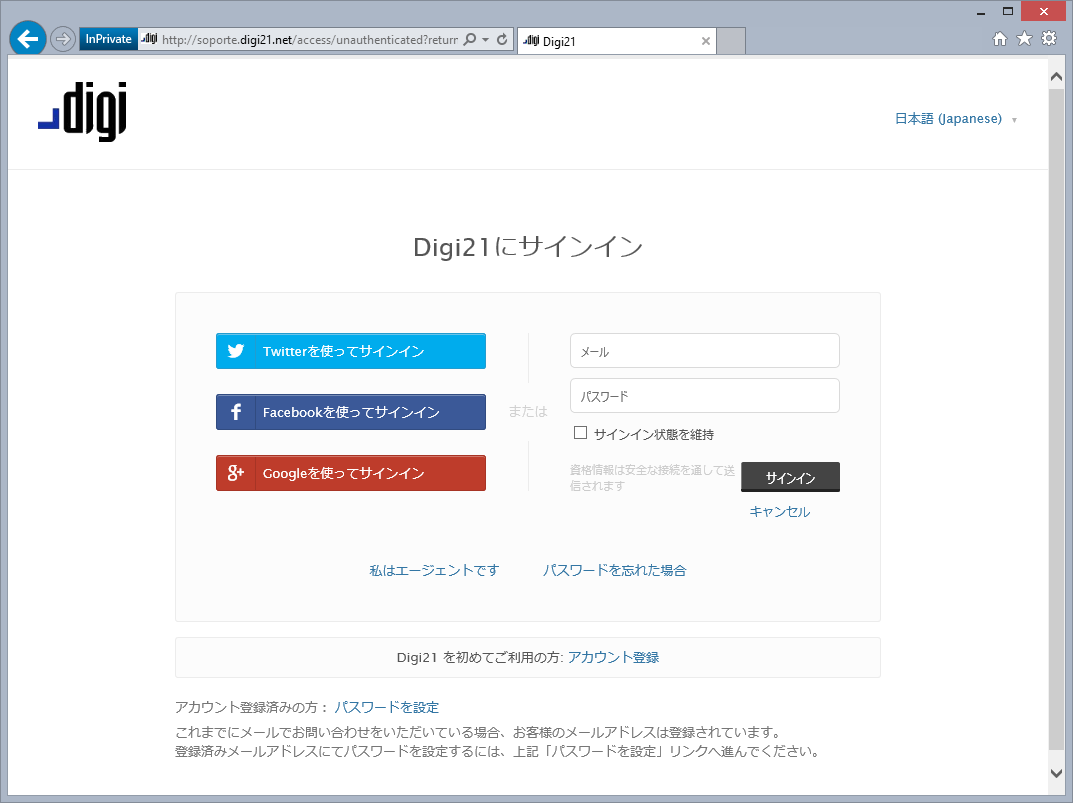
Task: Click the browser Back arrow button
Action: pyautogui.click(x=28, y=39)
